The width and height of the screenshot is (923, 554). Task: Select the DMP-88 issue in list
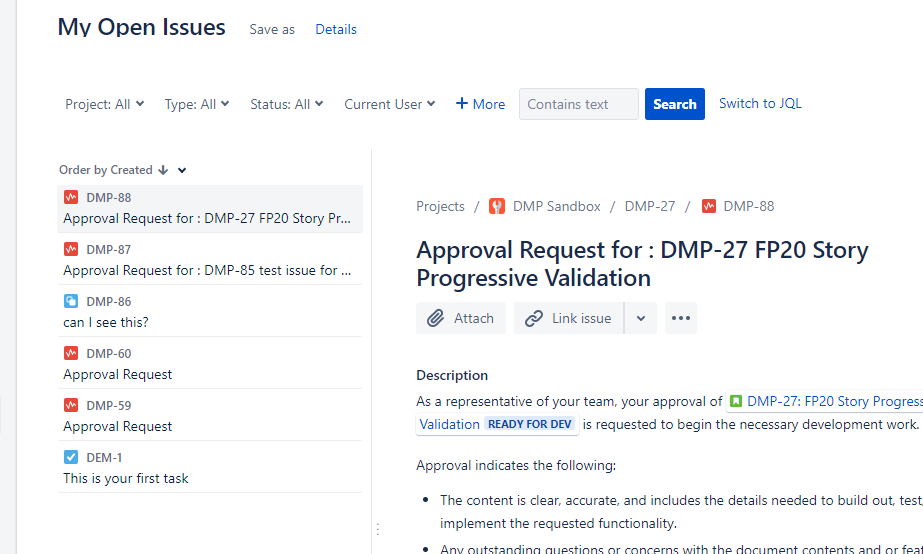pyautogui.click(x=210, y=208)
